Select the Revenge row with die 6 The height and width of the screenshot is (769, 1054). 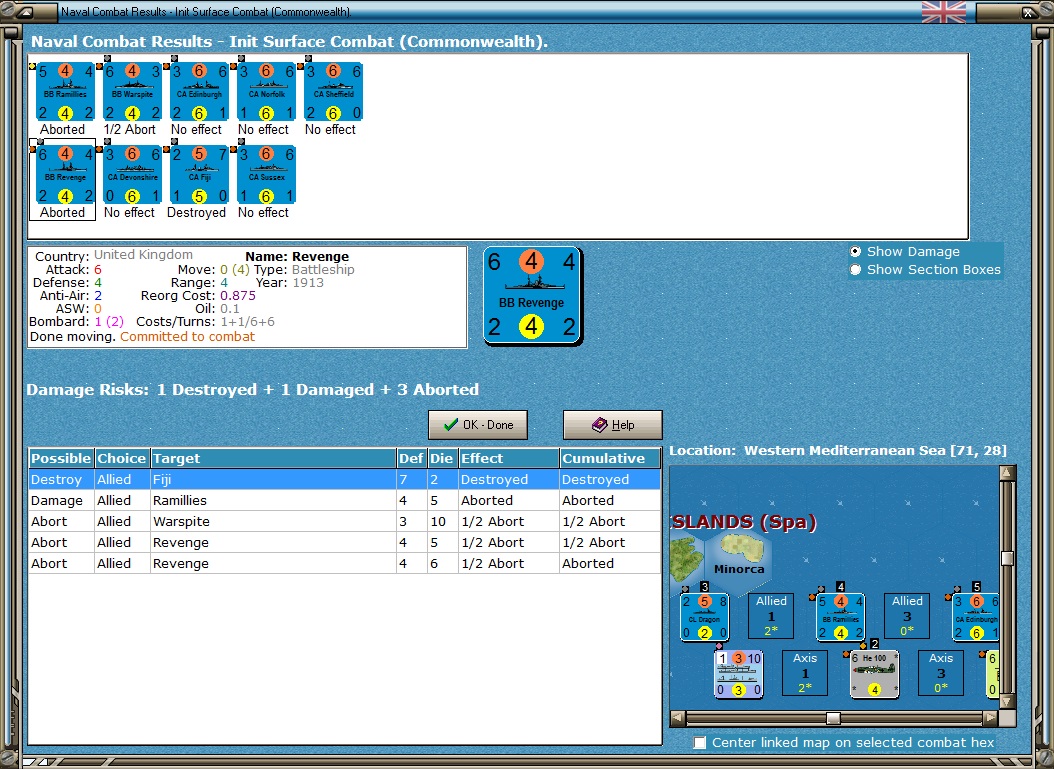(x=344, y=563)
